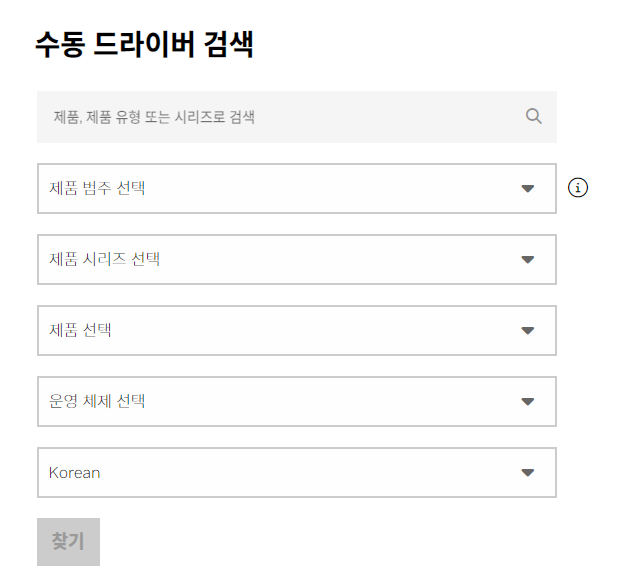Click the 제품, 제품 유형 placeholder text
The width and height of the screenshot is (631, 582).
154,117
